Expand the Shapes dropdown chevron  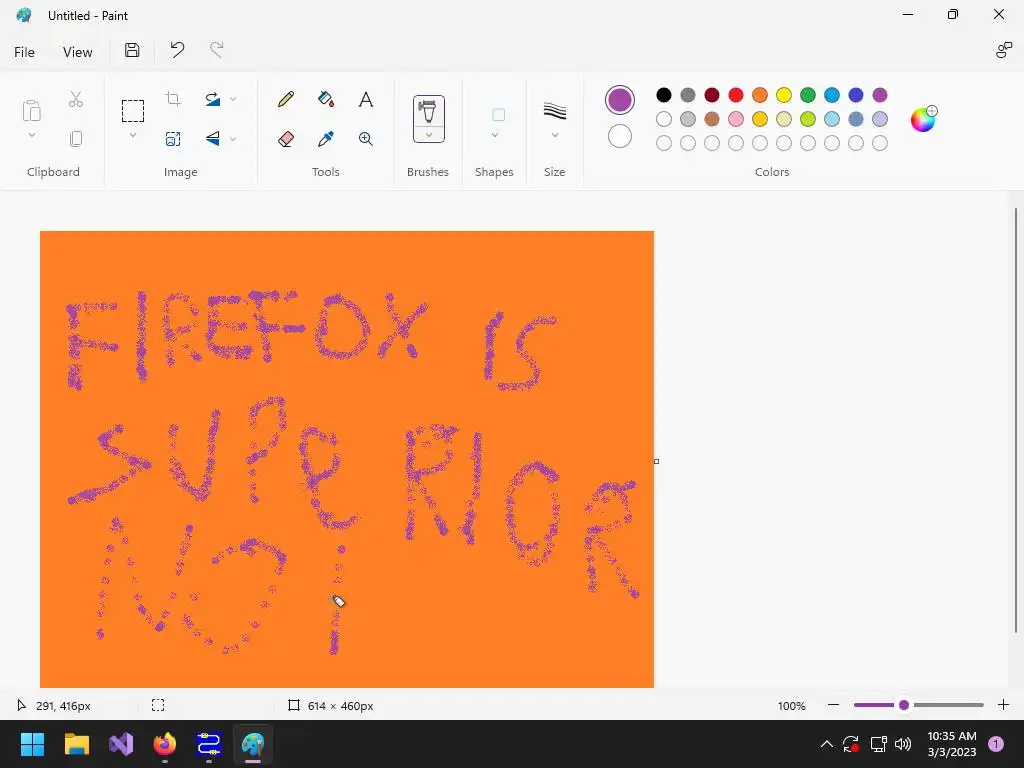coord(494,135)
